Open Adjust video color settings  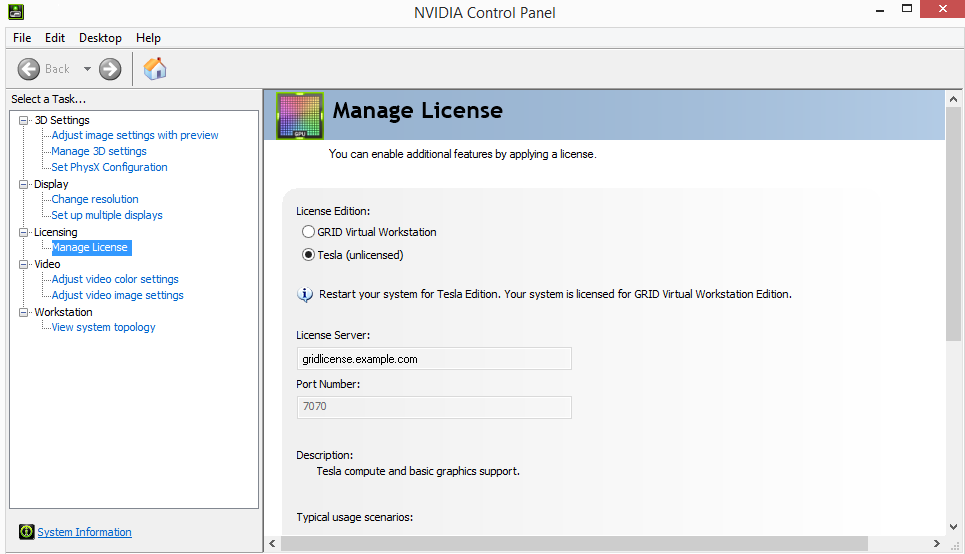[x=115, y=279]
